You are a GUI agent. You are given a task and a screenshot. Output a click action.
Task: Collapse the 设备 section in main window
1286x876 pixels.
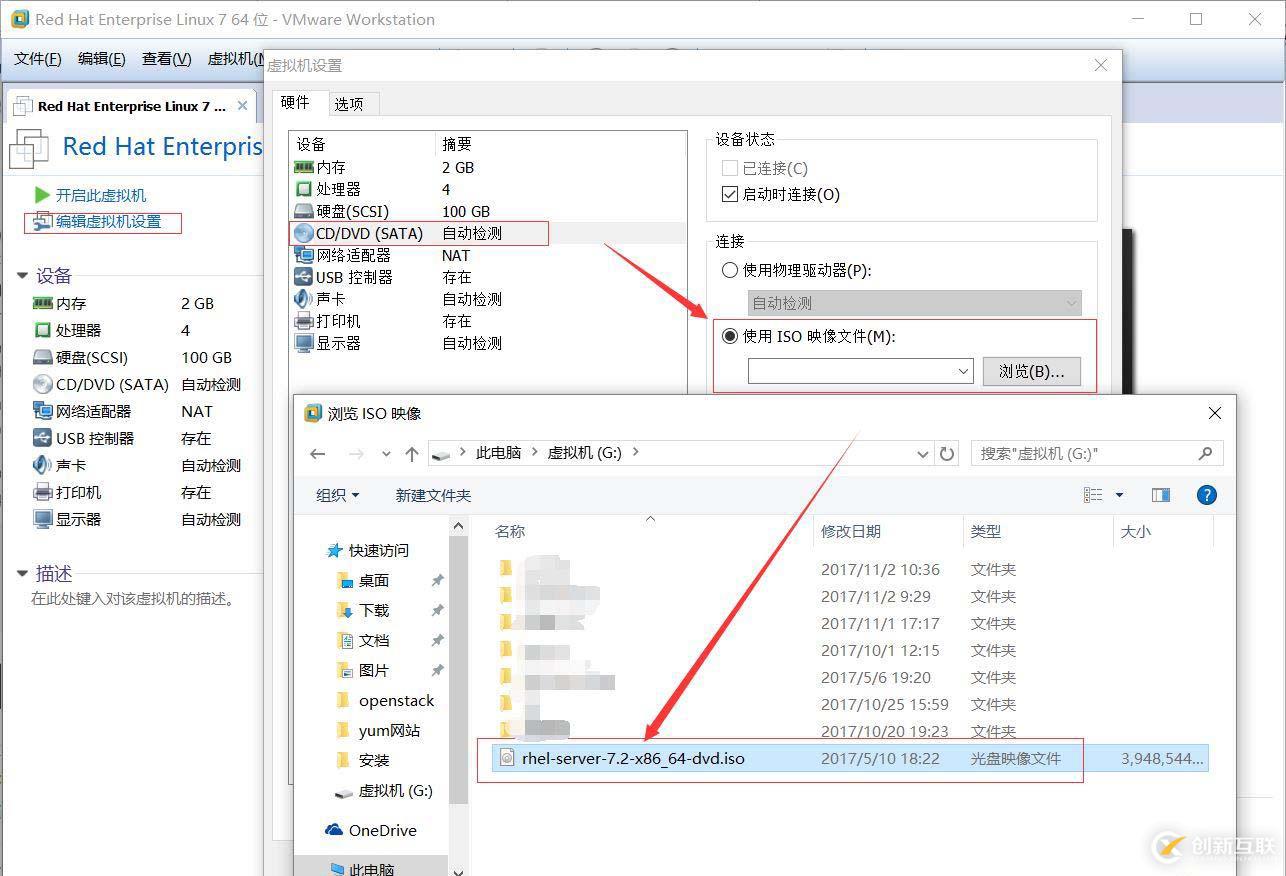pyautogui.click(x=23, y=276)
